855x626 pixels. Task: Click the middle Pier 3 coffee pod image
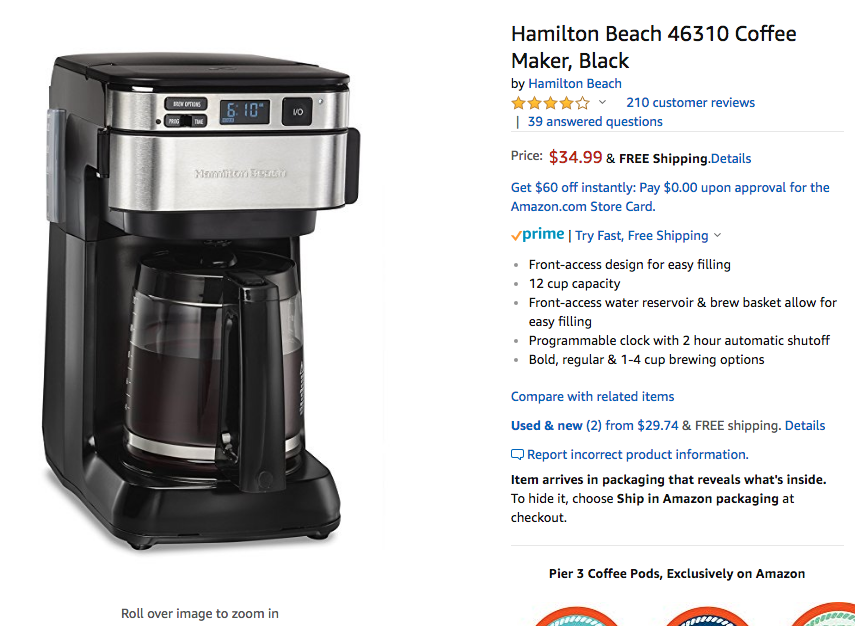(706, 616)
